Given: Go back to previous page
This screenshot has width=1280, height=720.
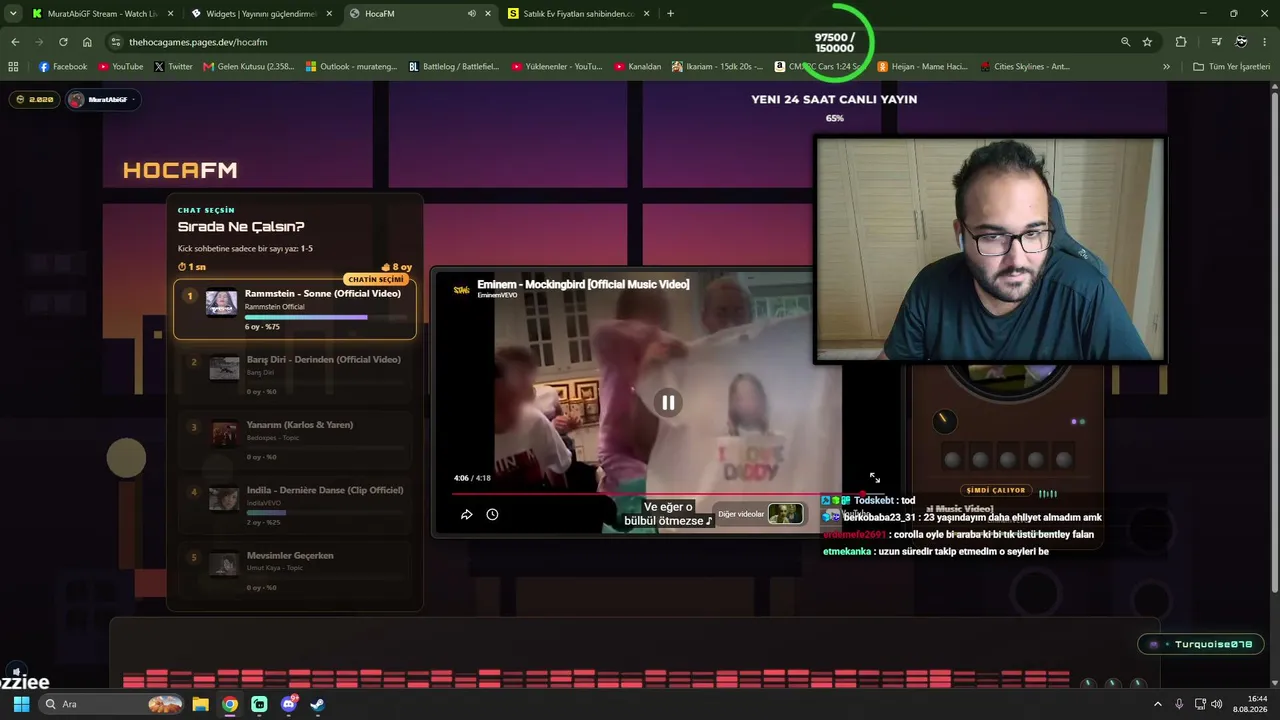Looking at the screenshot, I should [15, 42].
